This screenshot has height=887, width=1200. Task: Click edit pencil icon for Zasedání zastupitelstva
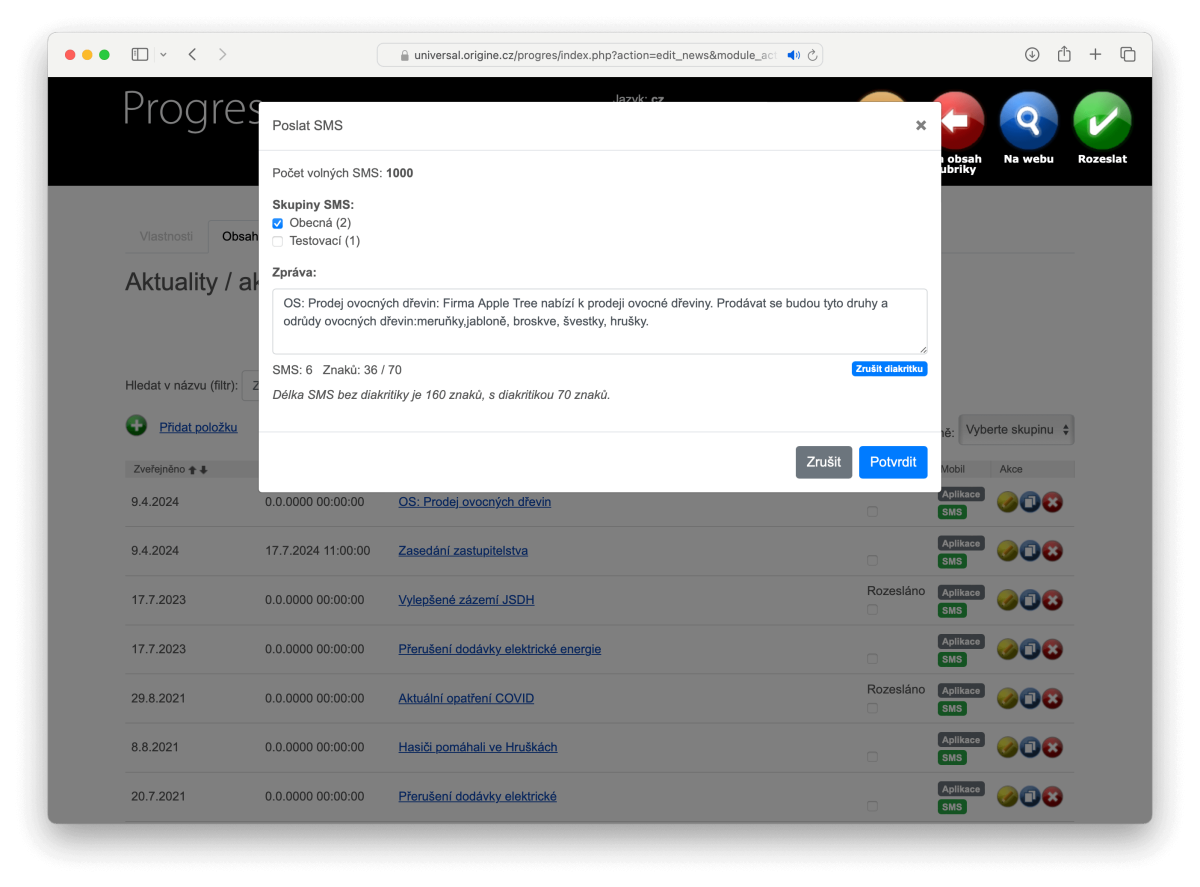(1007, 551)
